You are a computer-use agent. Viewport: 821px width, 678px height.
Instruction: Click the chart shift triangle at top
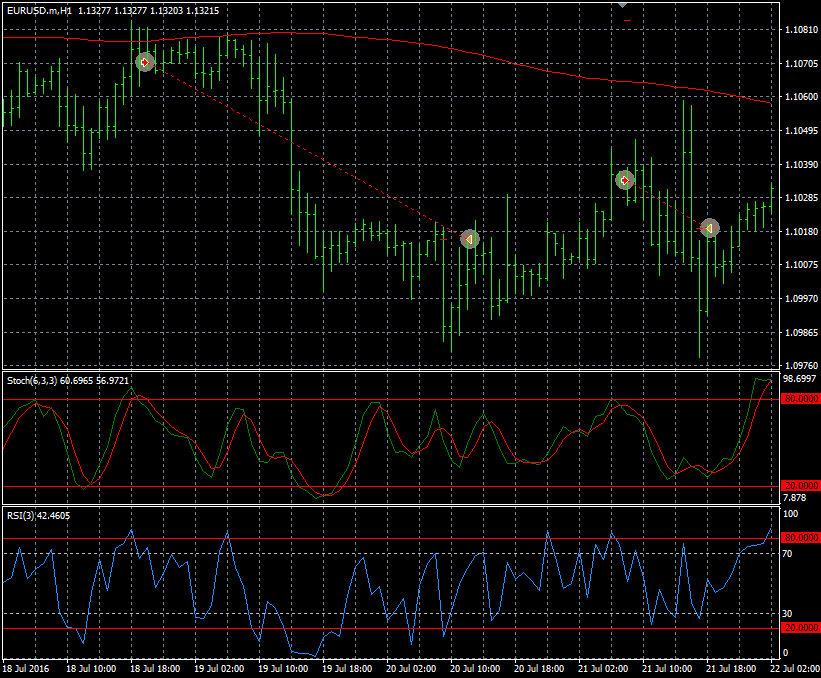(623, 5)
